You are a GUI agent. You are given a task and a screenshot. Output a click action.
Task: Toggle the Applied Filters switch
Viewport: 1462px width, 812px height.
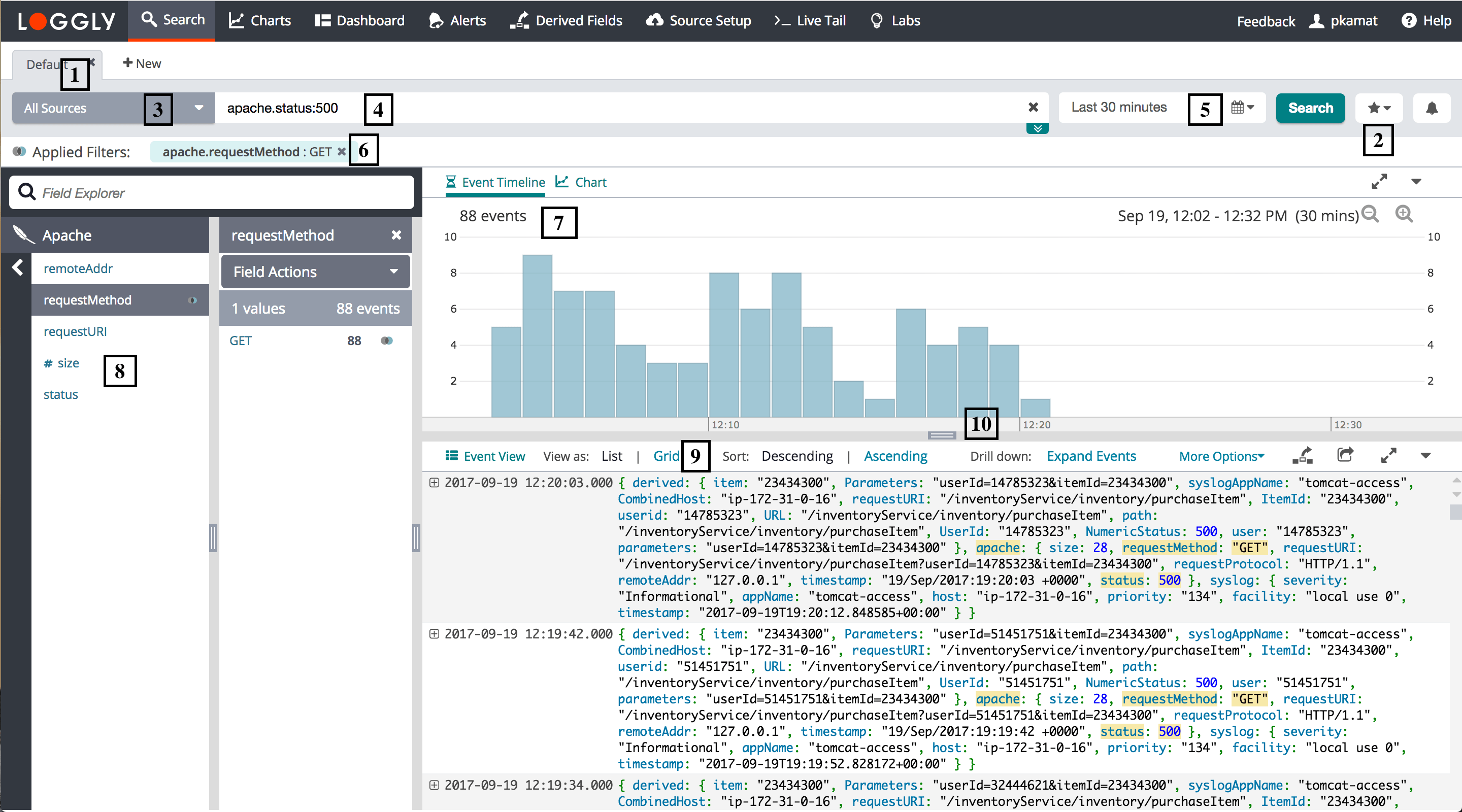click(x=19, y=152)
